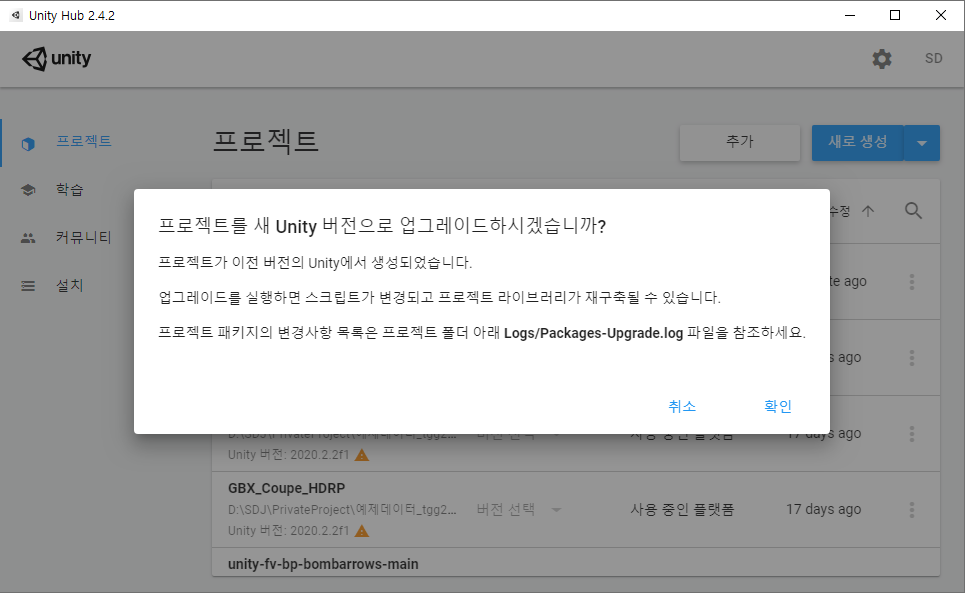The image size is (965, 593).
Task: Open 버전 선택 dropdown for GBX_Coupe_HDRP
Action: click(x=519, y=509)
